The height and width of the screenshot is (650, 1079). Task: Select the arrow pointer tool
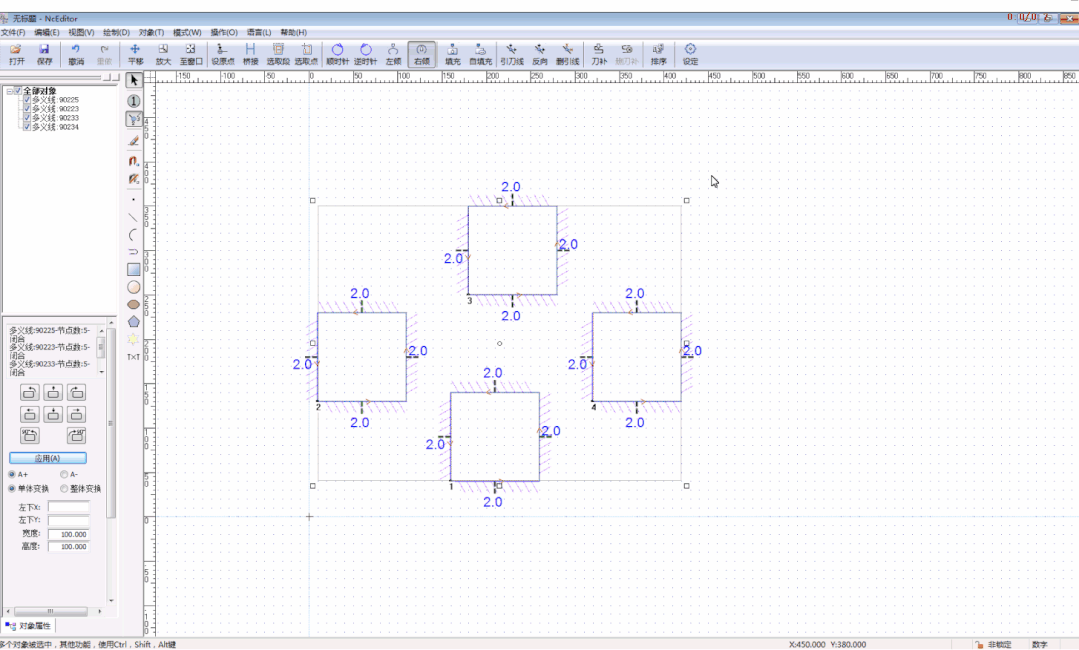133,80
